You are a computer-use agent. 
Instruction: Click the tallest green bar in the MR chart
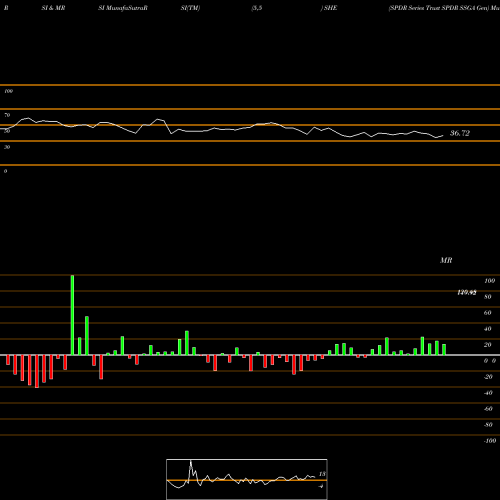[72, 315]
